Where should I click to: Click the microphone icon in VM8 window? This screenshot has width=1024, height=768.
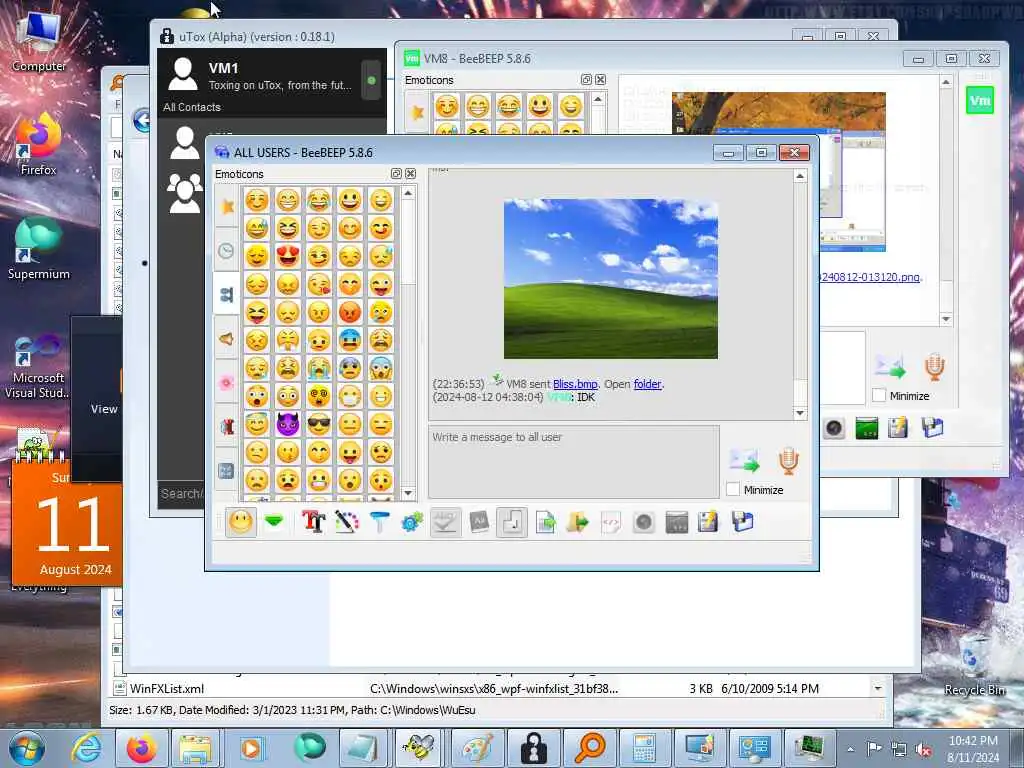coord(935,366)
